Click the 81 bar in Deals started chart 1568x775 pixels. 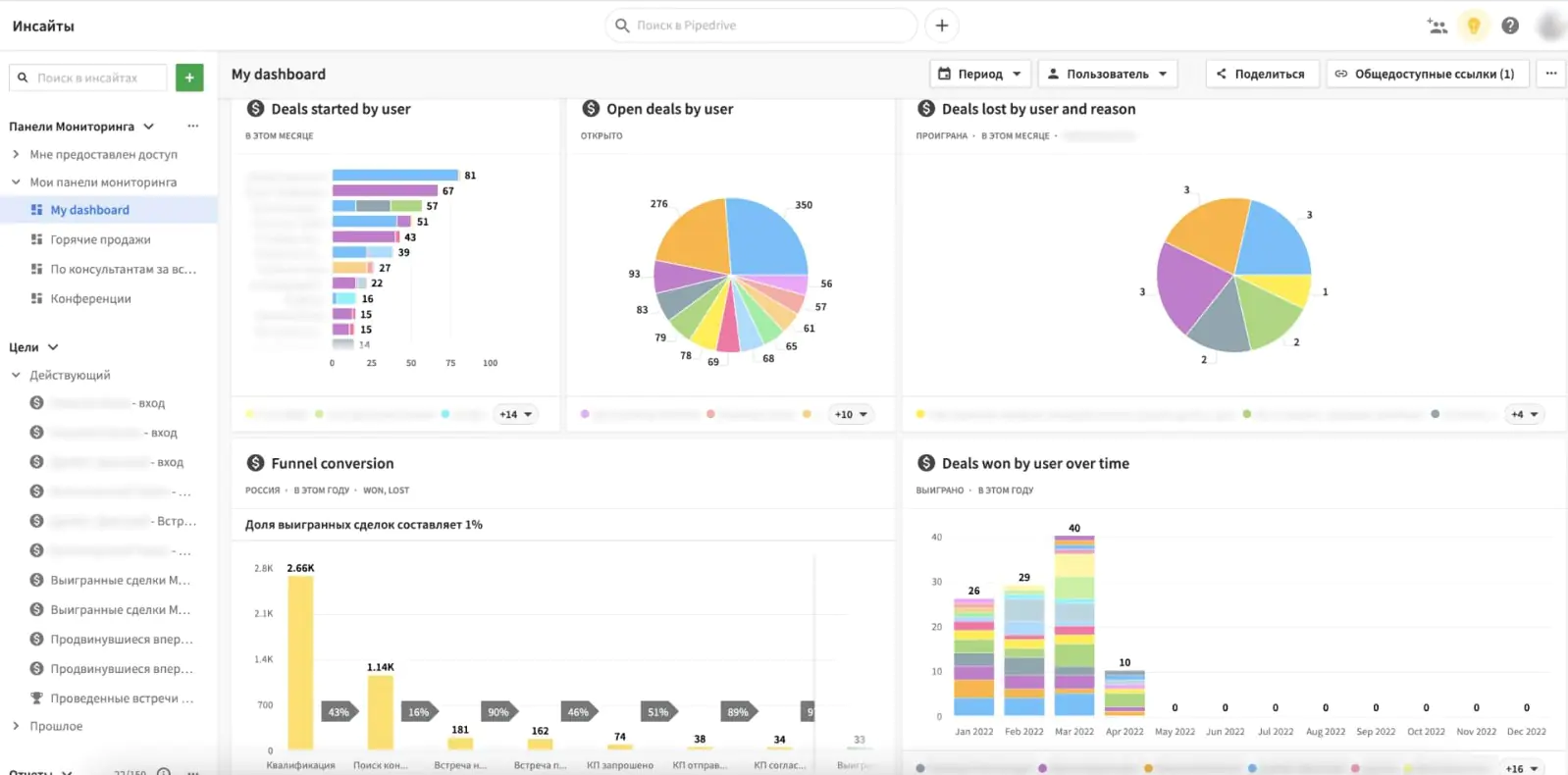tap(395, 175)
